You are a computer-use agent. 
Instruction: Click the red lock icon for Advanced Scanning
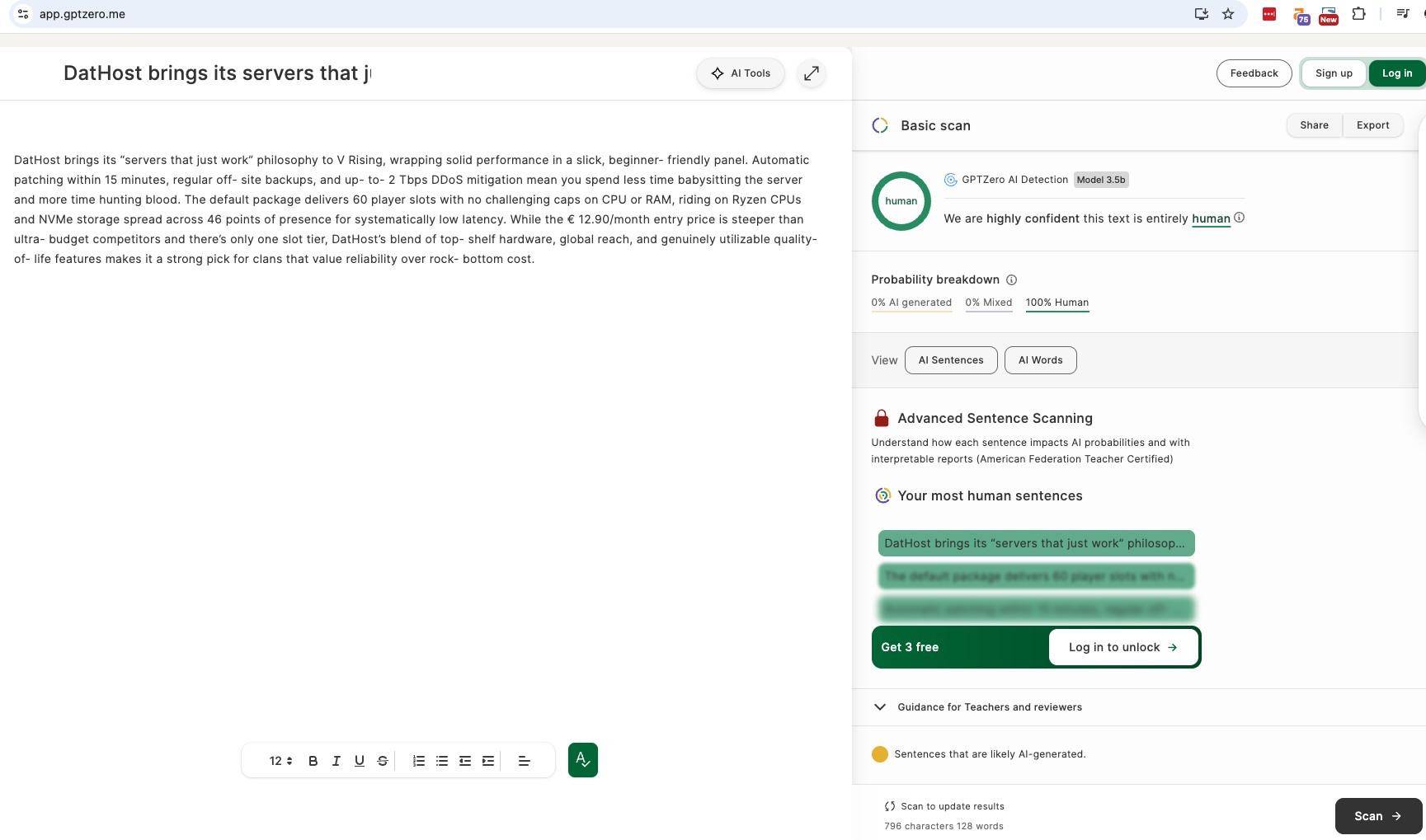[882, 418]
